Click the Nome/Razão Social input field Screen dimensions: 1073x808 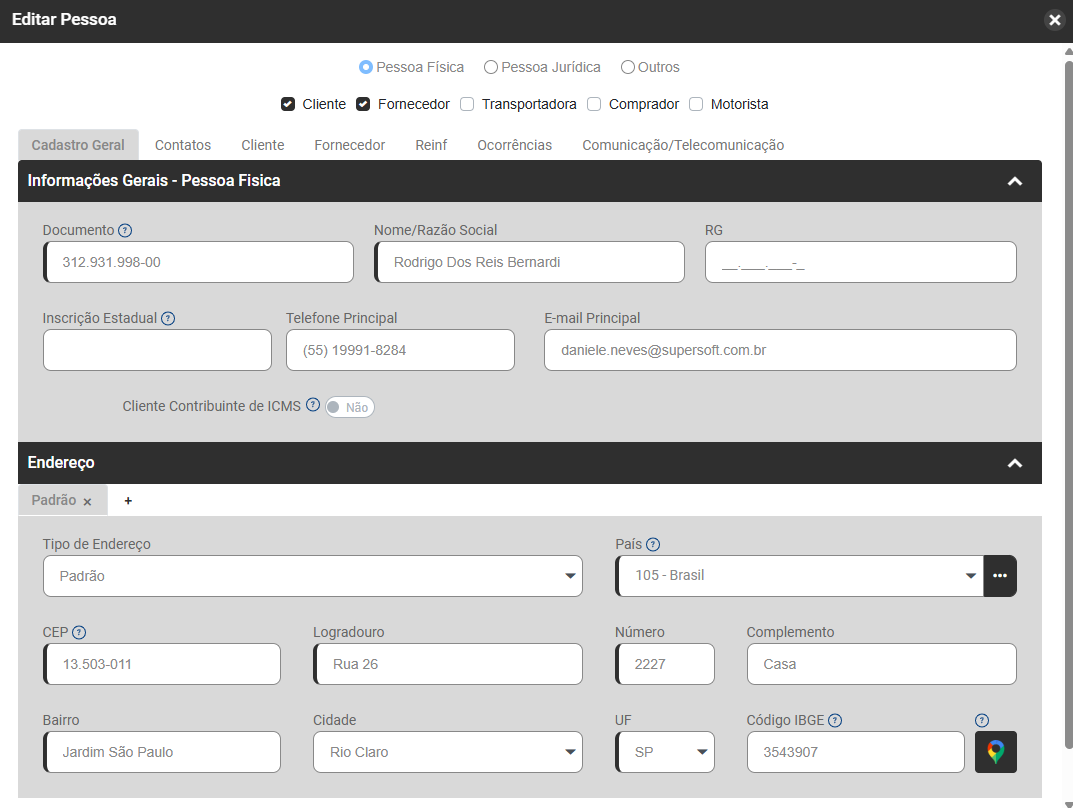[x=530, y=262]
